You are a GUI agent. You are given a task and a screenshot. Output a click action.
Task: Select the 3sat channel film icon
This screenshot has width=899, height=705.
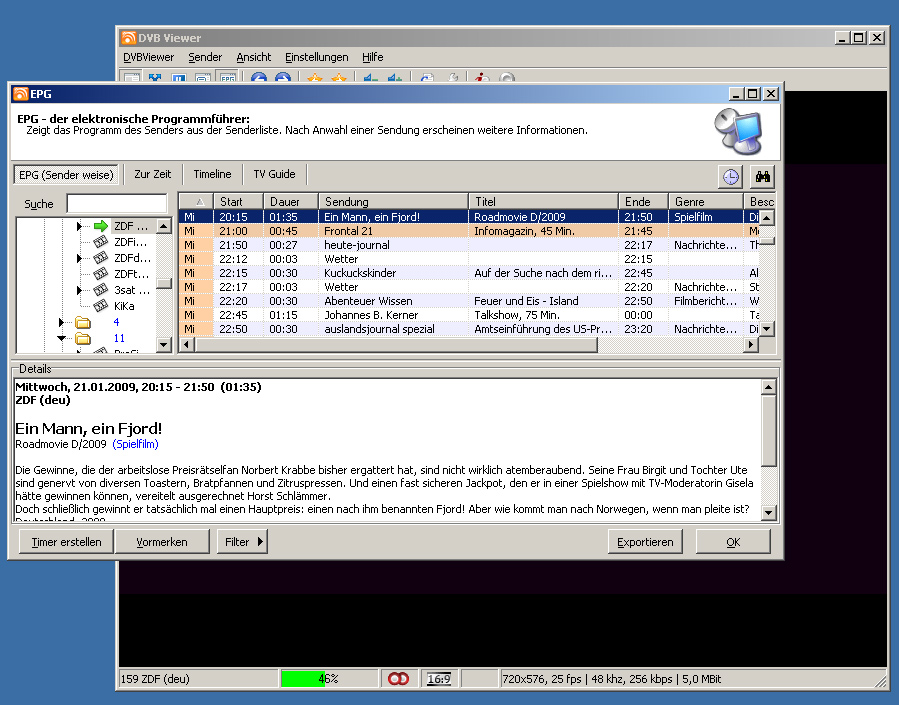tap(100, 290)
